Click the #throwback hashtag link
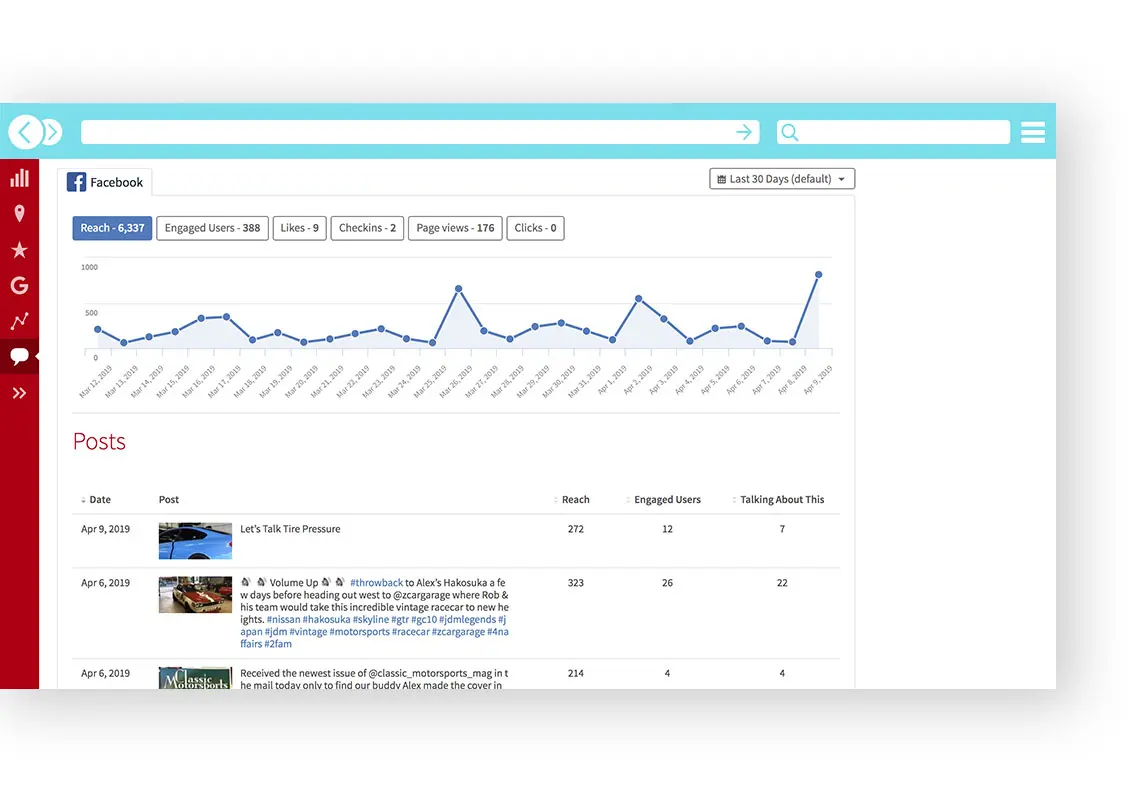This screenshot has width=1140, height=792. pos(376,583)
